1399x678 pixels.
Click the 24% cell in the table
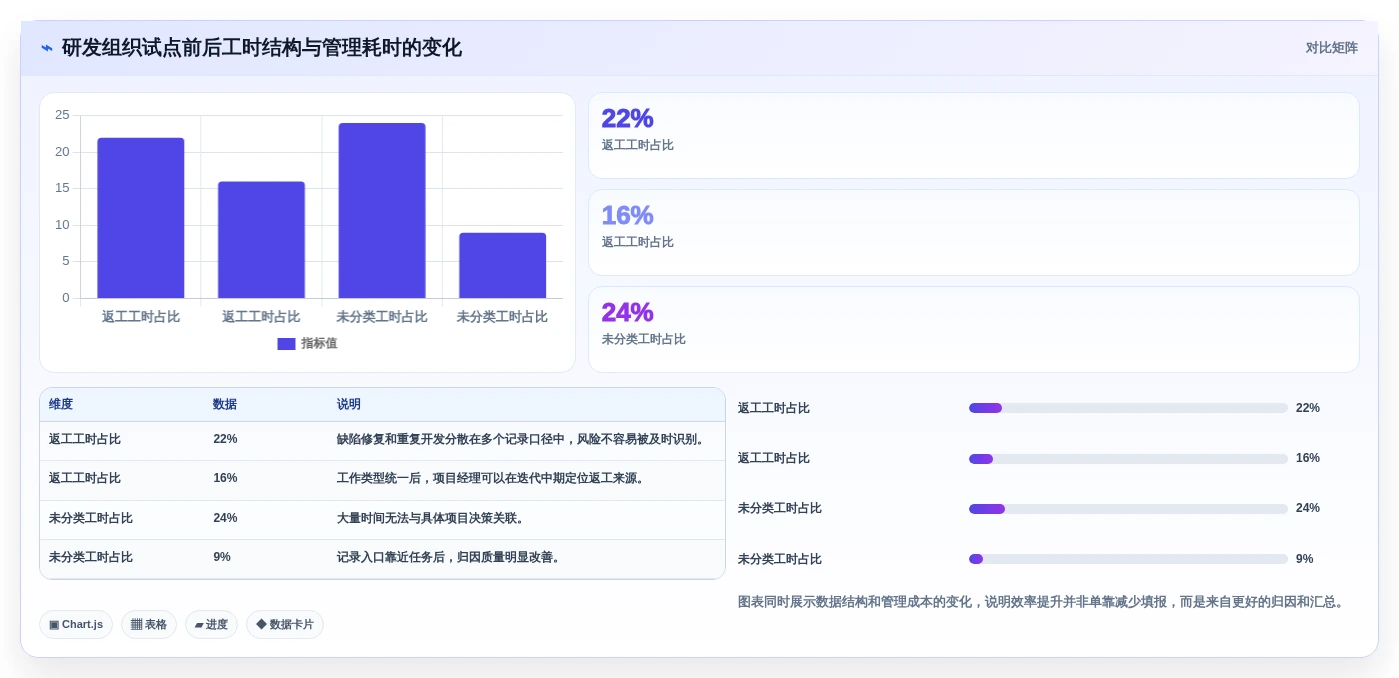point(225,519)
